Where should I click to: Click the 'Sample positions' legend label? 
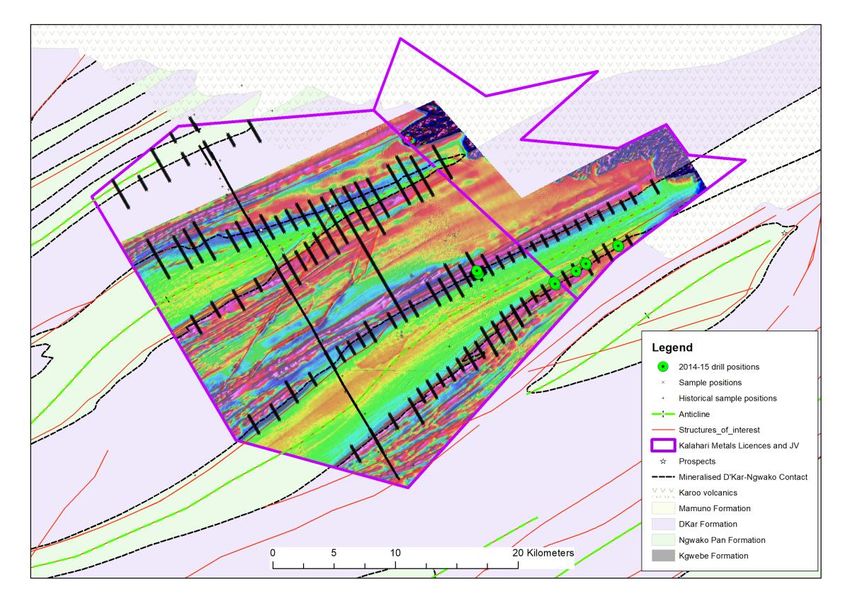[x=710, y=383]
